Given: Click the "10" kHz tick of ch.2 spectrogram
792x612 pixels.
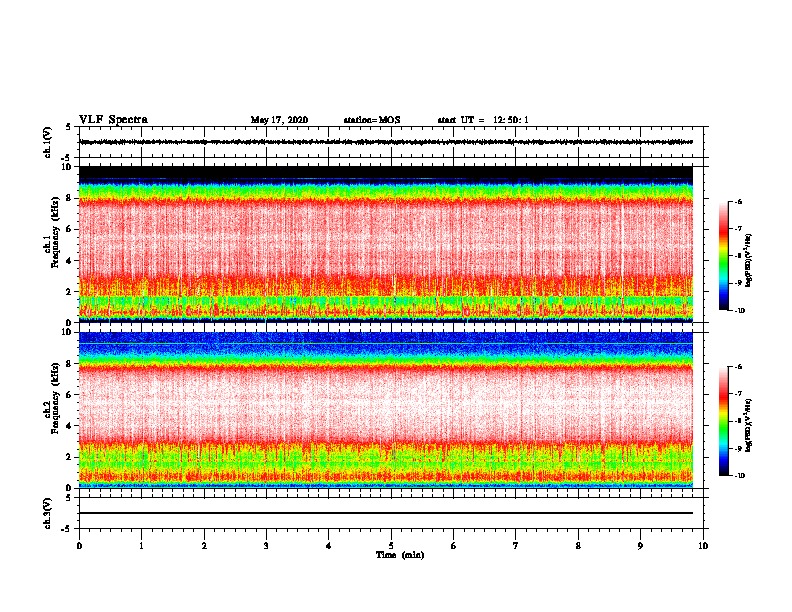Looking at the screenshot, I should (x=67, y=332).
